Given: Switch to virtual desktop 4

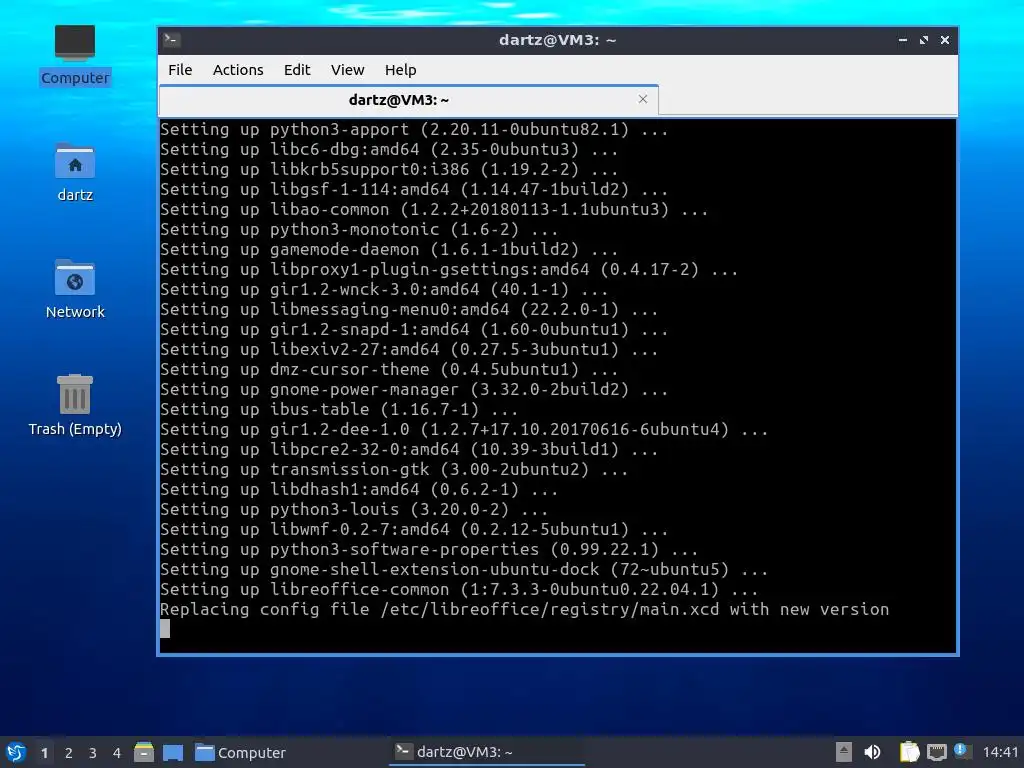Looking at the screenshot, I should [117, 753].
